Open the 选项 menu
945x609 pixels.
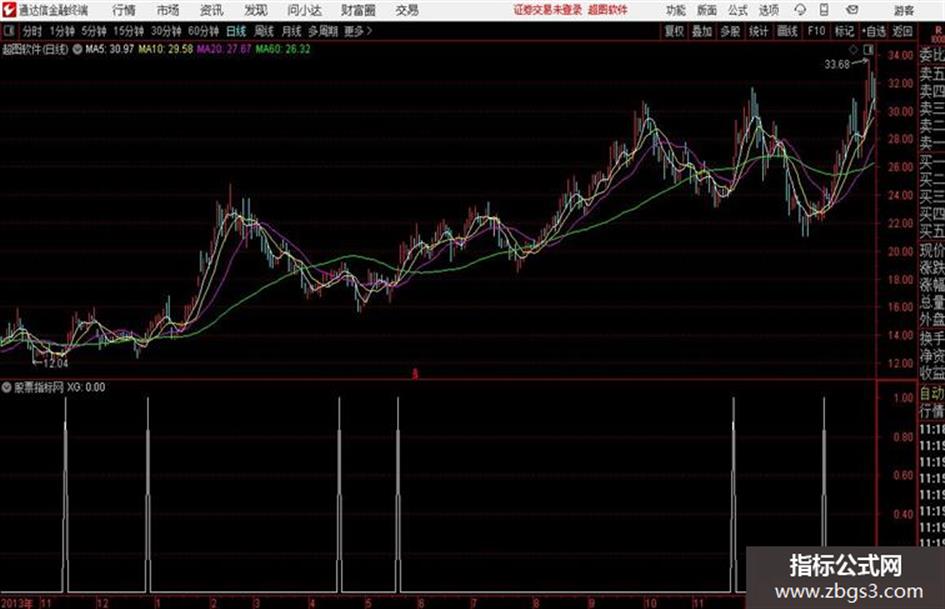pyautogui.click(x=769, y=10)
